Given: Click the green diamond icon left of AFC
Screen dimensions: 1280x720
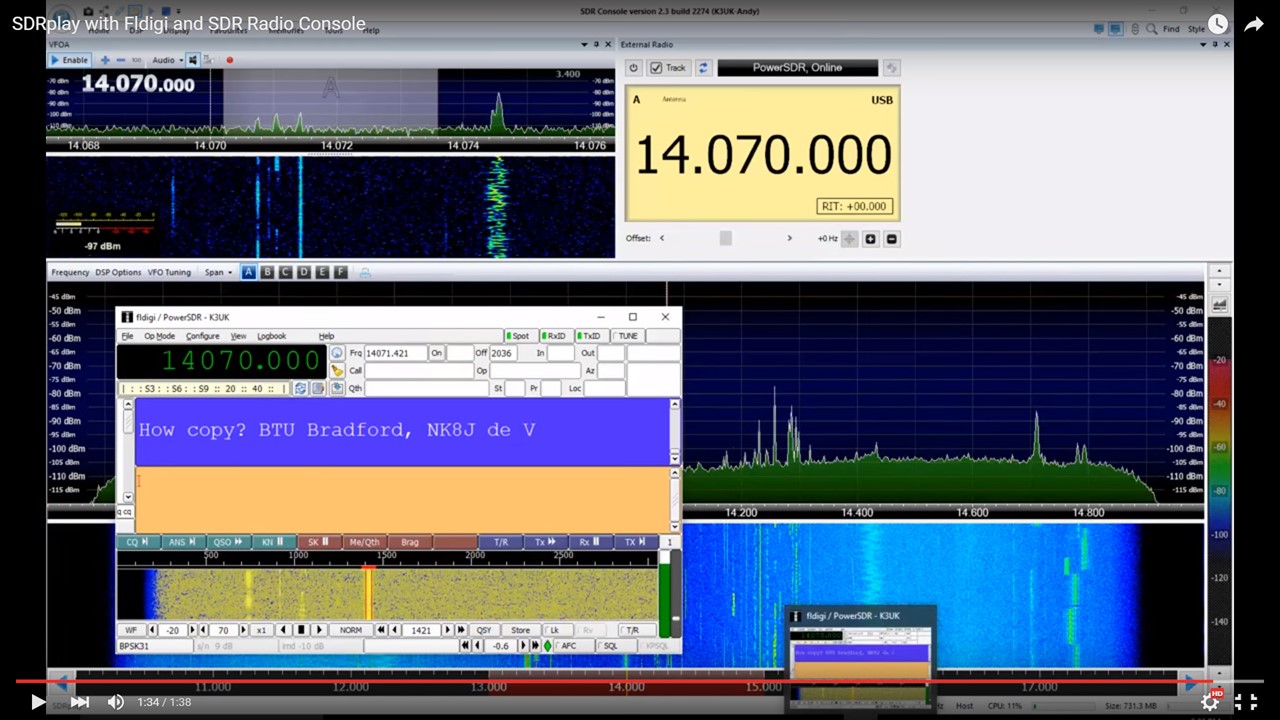Looking at the screenshot, I should [x=547, y=646].
